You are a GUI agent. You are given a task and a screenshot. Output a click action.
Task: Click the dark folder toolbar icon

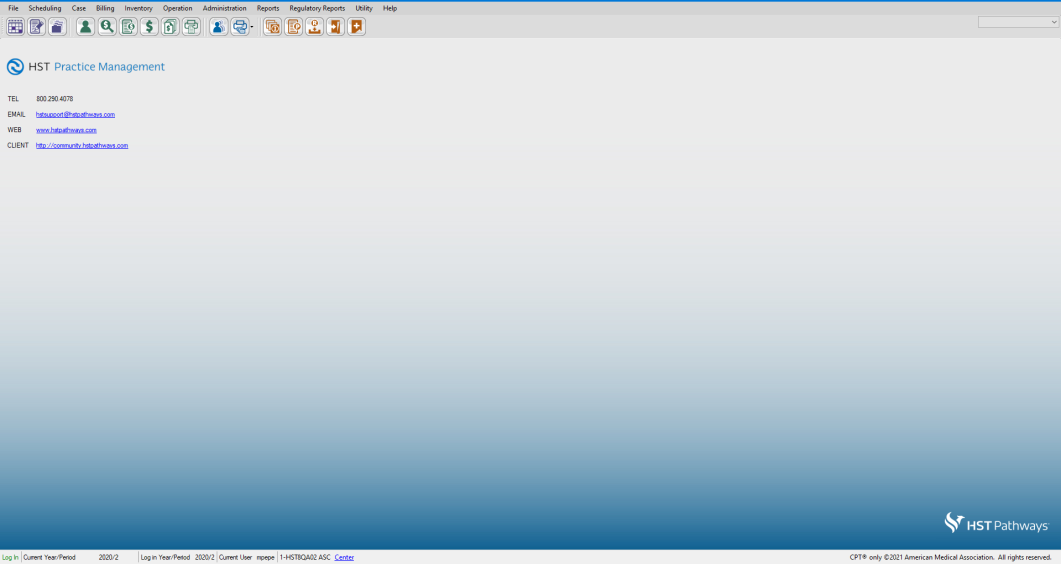click(58, 27)
